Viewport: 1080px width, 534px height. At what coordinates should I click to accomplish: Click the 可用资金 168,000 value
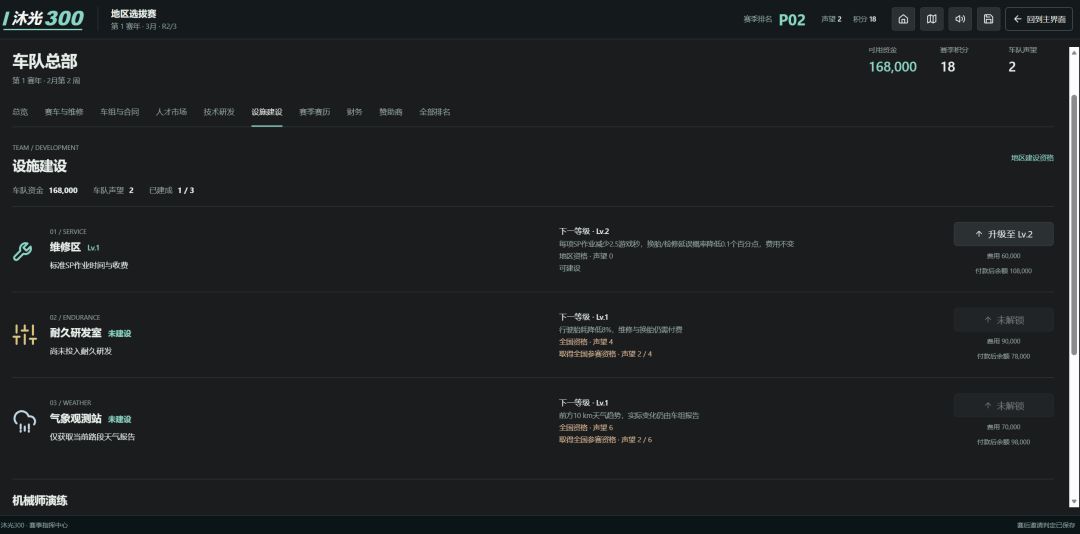point(893,67)
